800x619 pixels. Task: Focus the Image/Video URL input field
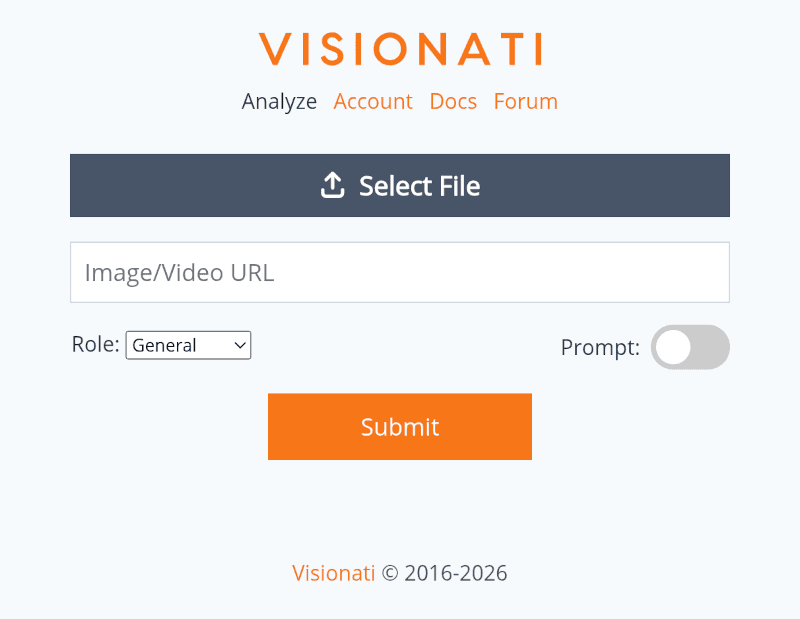(400, 272)
